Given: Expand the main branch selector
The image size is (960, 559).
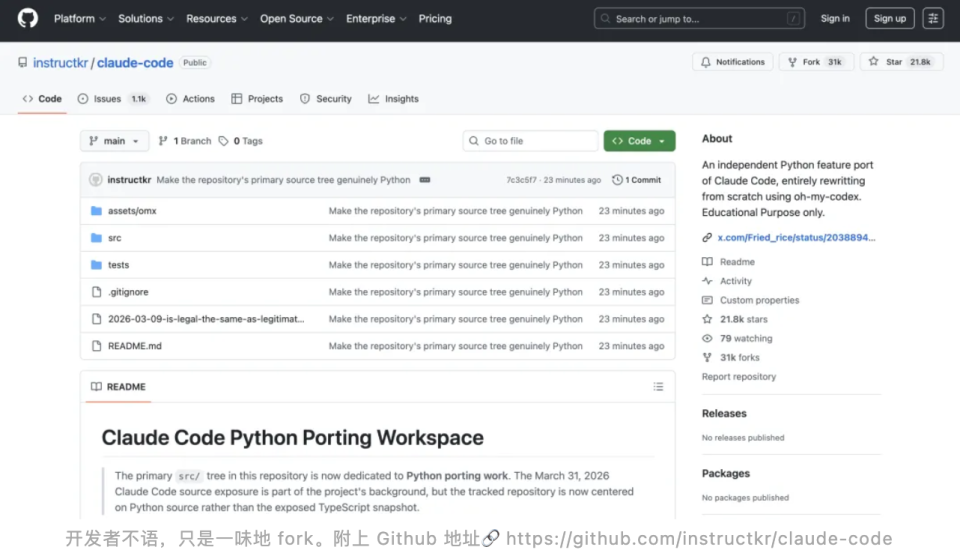Looking at the screenshot, I should point(114,141).
